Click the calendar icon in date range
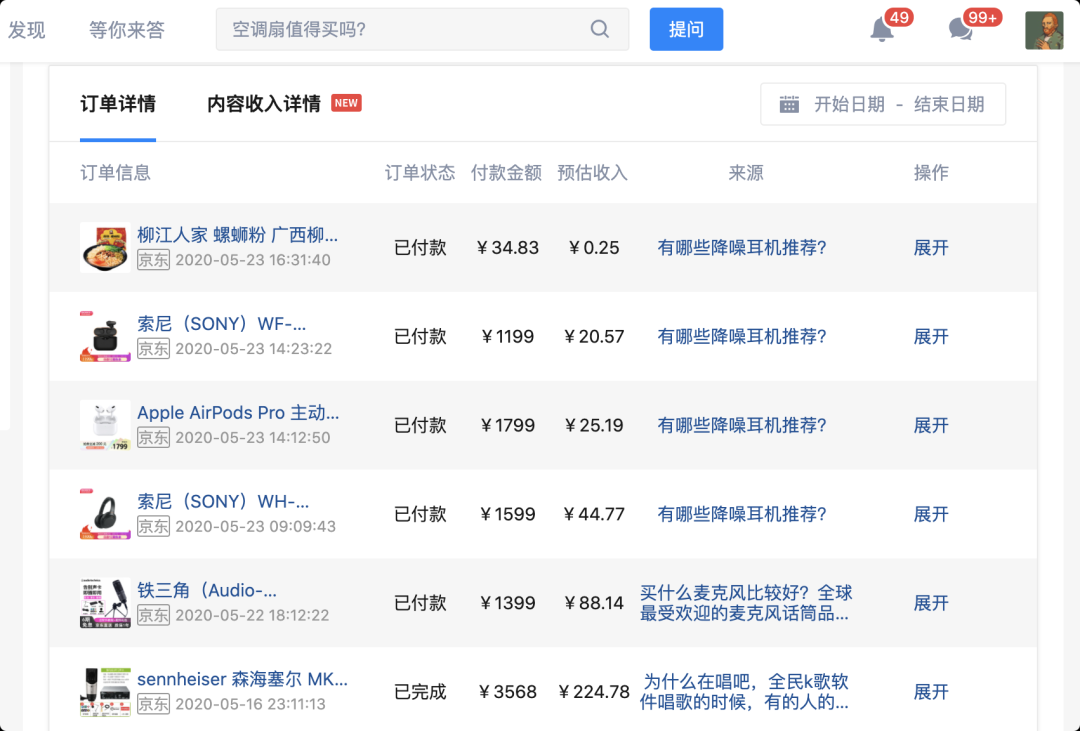This screenshot has height=731, width=1080. [x=789, y=105]
